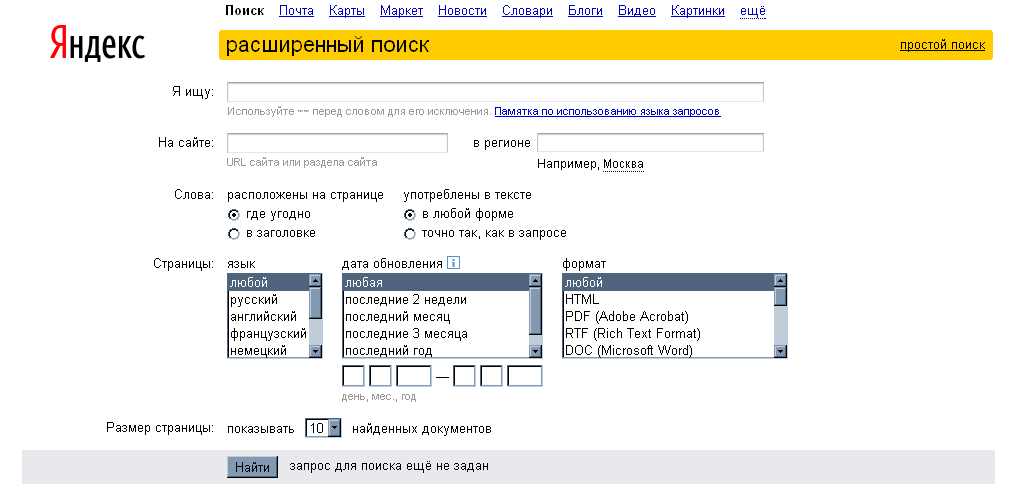1032x492 pixels.
Task: Click language list scroll-down arrow
Action: click(x=315, y=351)
